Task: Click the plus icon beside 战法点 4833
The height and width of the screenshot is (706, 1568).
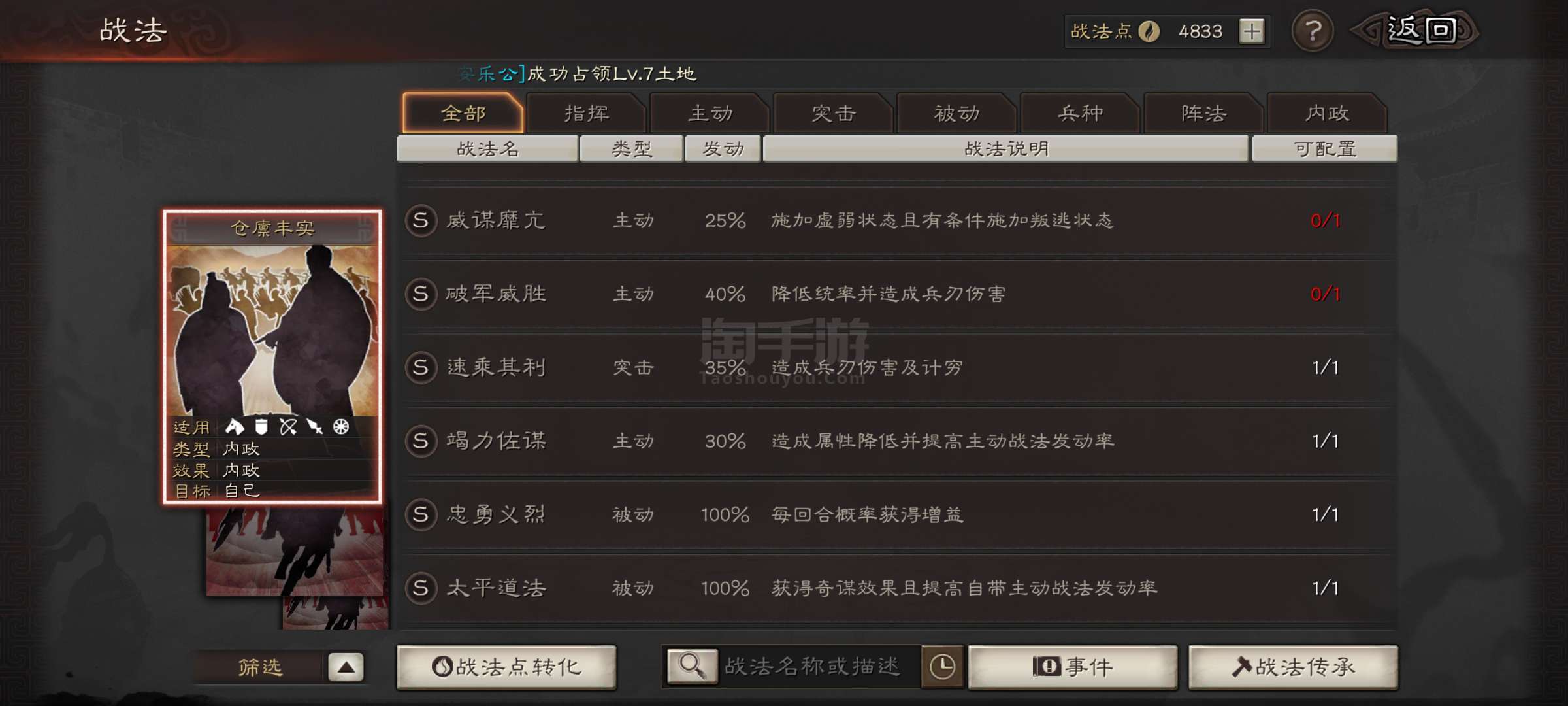Action: coord(1252,31)
